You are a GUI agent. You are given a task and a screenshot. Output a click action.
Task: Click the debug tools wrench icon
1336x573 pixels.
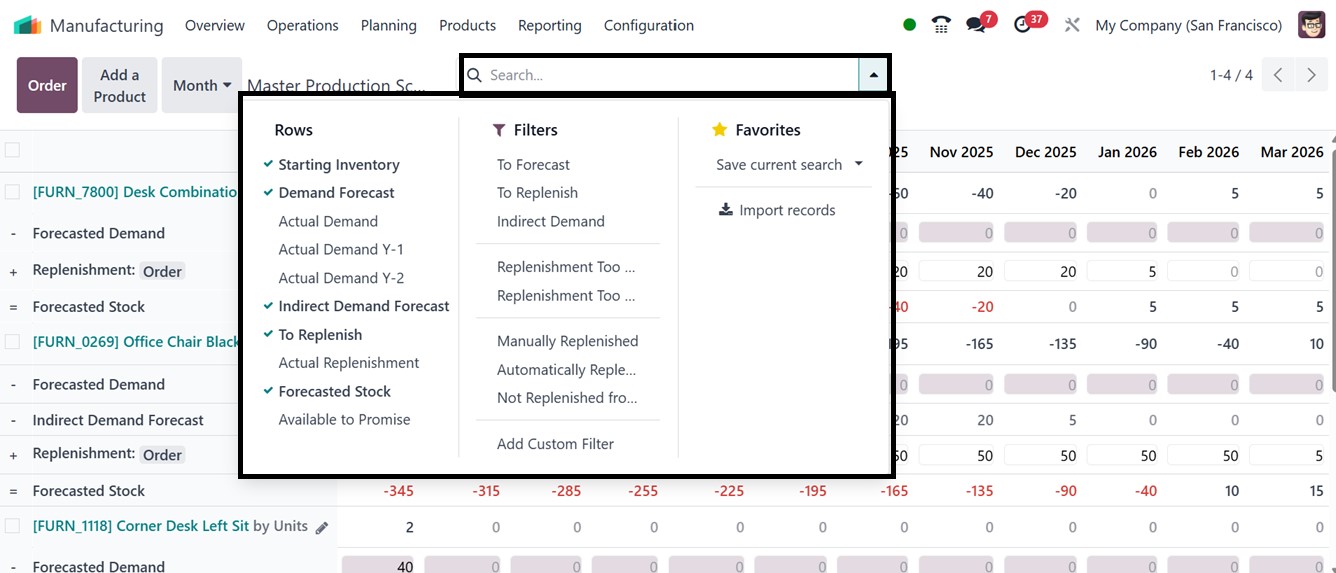pyautogui.click(x=1072, y=25)
